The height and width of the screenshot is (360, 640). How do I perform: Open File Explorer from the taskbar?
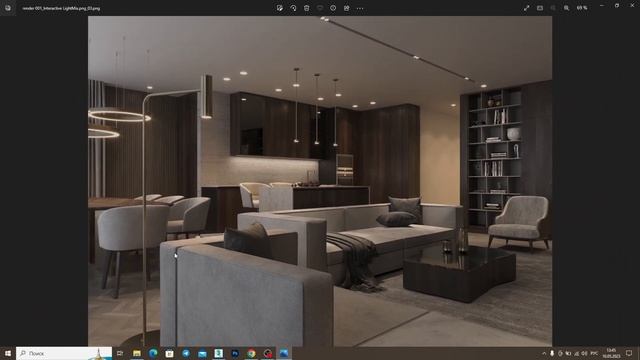point(137,353)
